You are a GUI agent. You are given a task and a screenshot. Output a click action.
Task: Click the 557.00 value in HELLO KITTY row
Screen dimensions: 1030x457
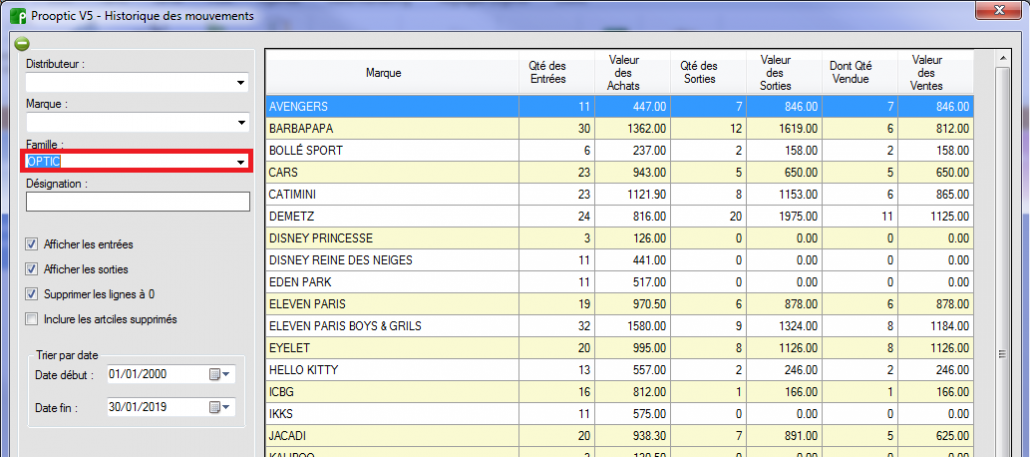(648, 370)
